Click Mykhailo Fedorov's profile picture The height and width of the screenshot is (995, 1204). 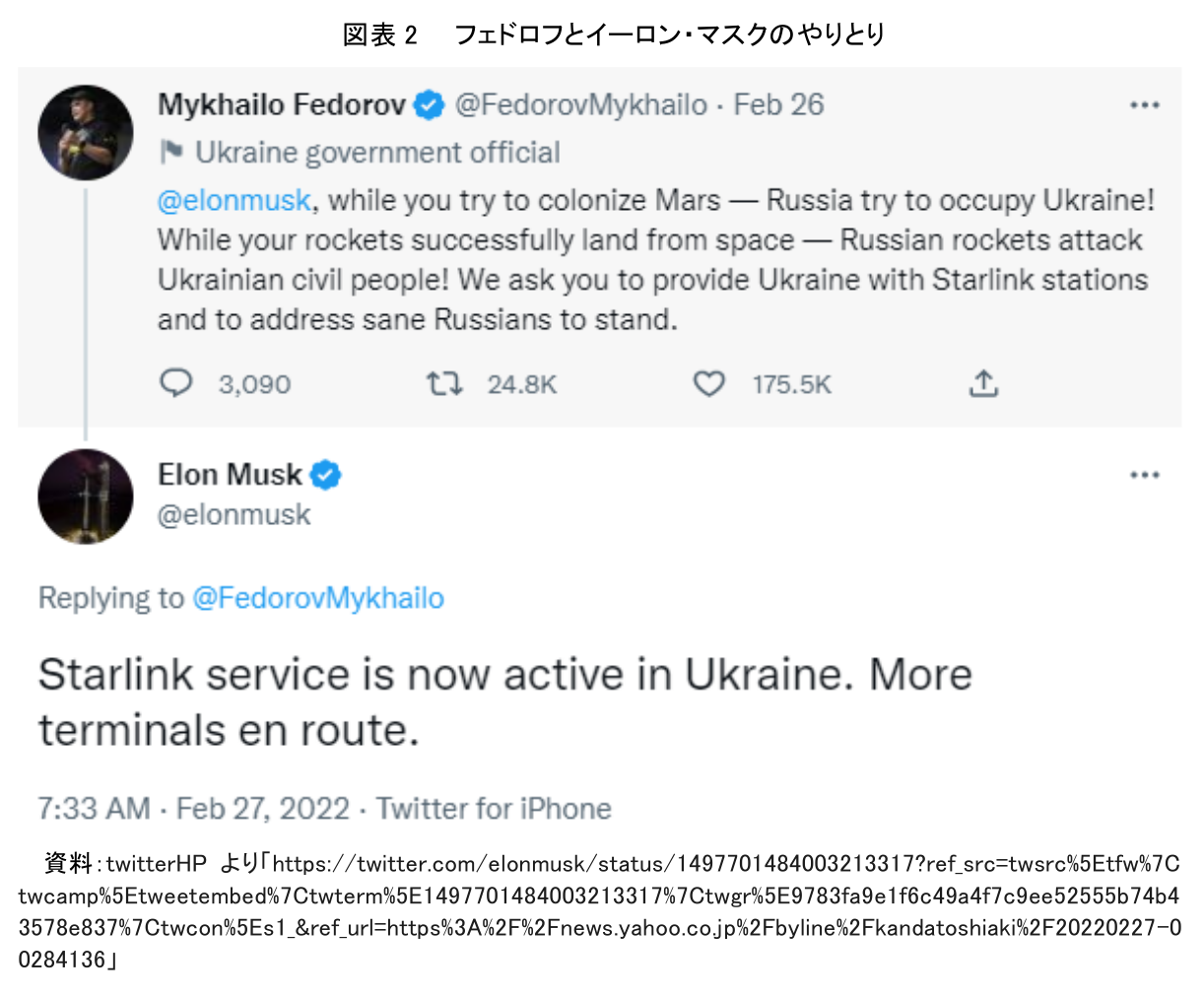point(86,132)
